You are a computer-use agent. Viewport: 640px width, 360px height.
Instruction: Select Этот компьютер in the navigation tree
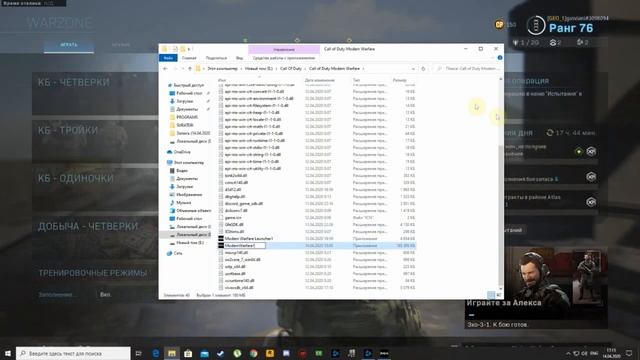pos(189,162)
